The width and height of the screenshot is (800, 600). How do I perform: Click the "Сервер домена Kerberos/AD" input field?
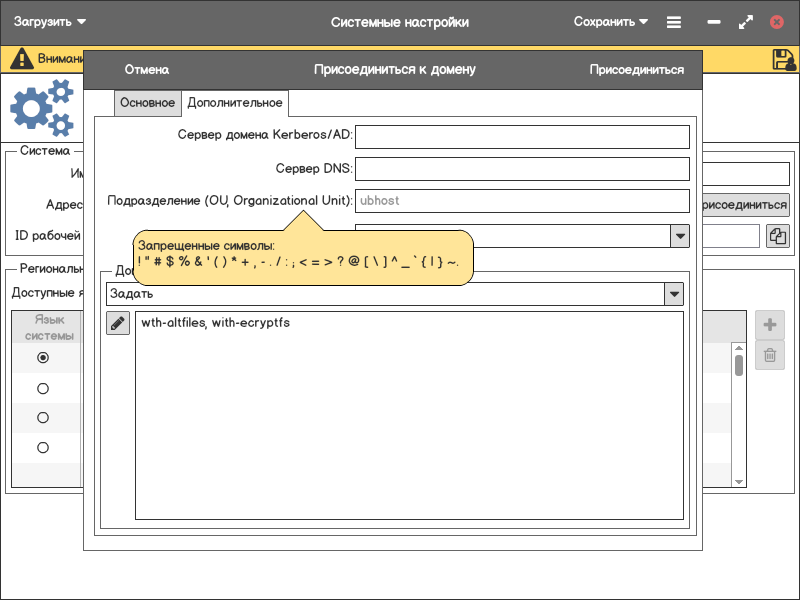pos(522,136)
